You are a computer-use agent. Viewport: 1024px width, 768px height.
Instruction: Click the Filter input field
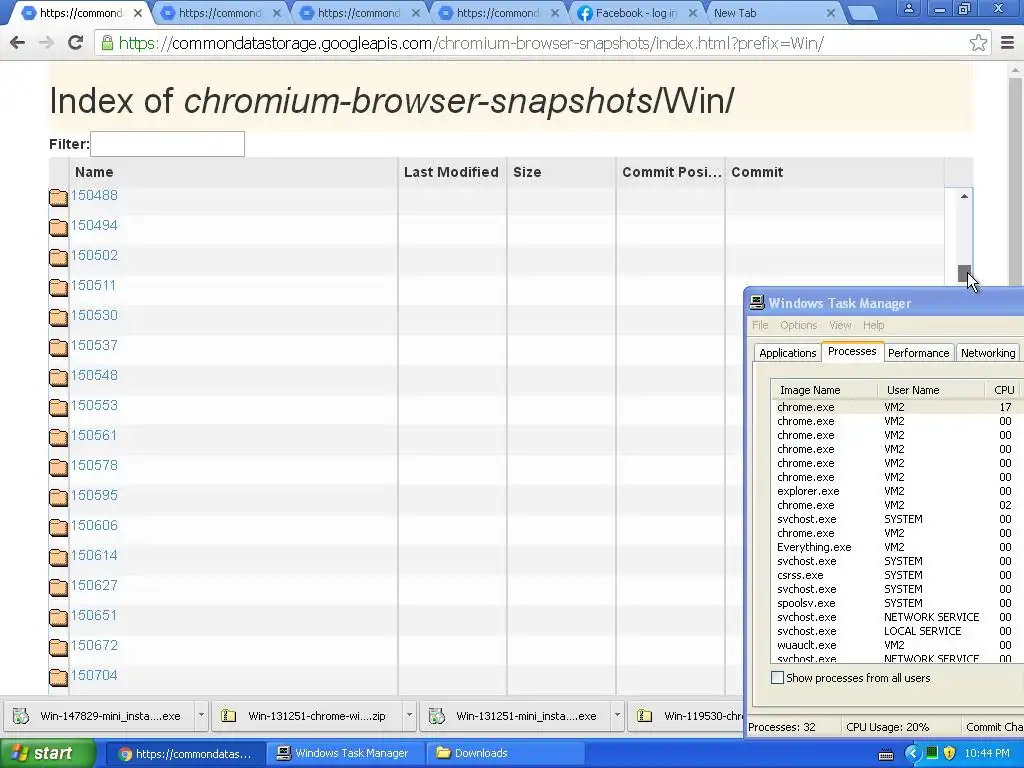167,144
